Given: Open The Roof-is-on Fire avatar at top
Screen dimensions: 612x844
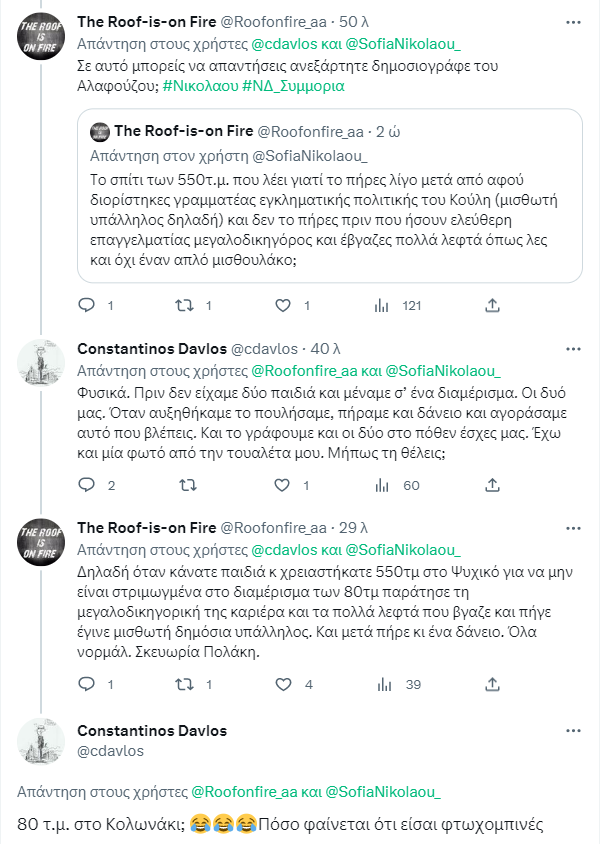Looking at the screenshot, I should tap(41, 37).
